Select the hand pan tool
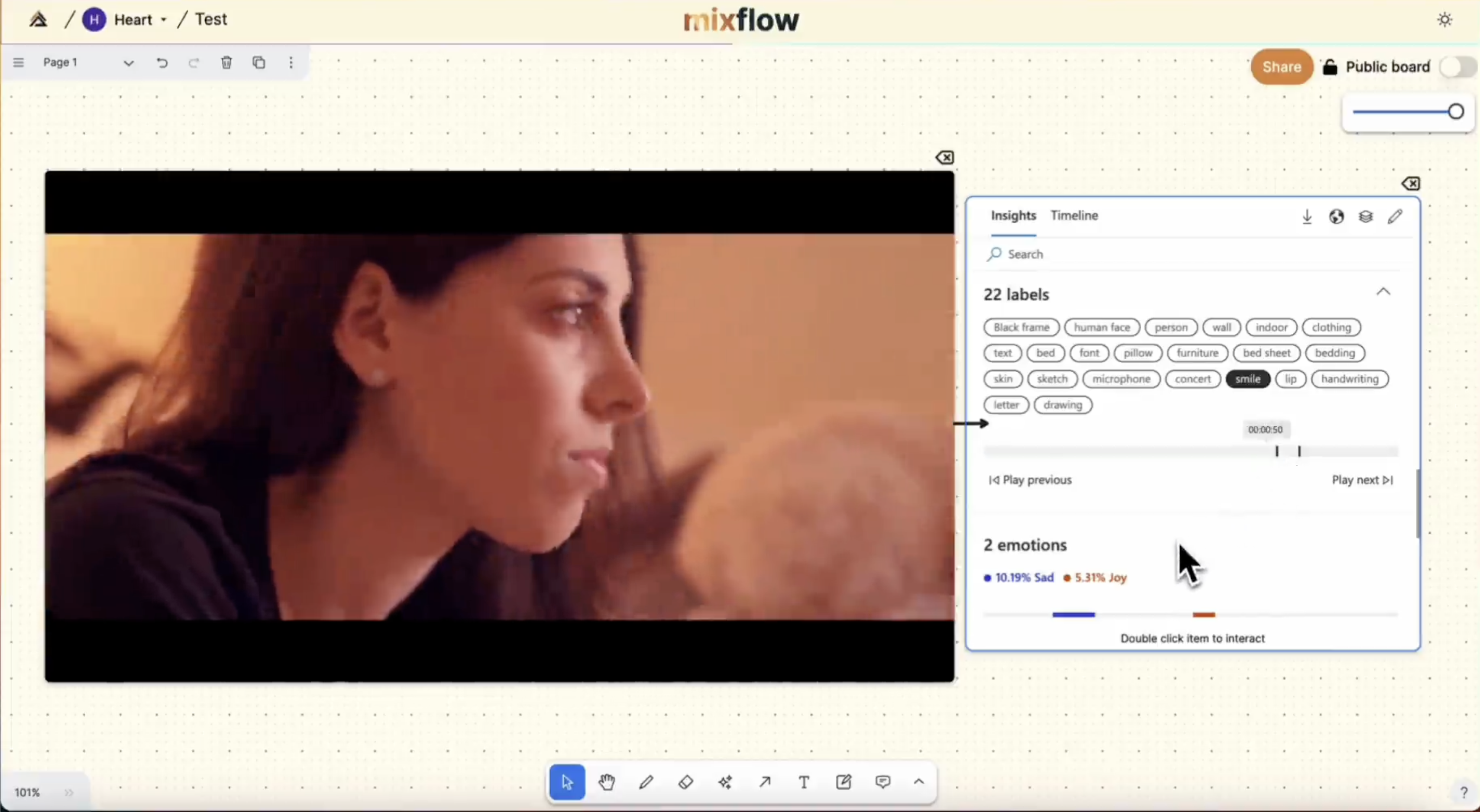 tap(606, 782)
